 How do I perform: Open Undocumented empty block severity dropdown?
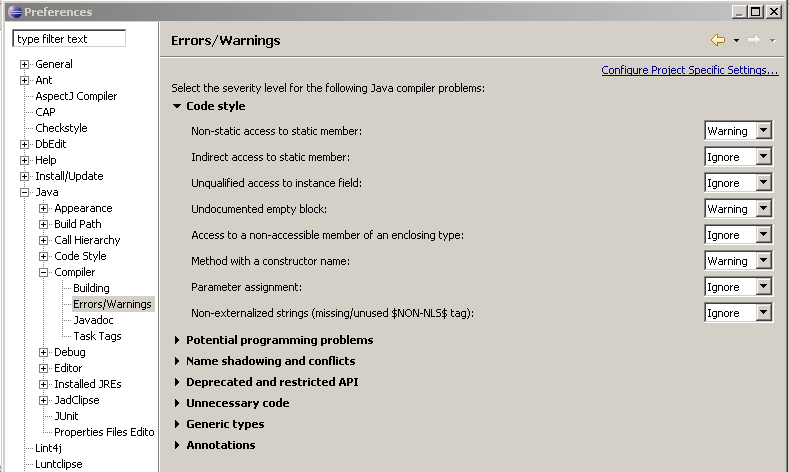tap(763, 209)
